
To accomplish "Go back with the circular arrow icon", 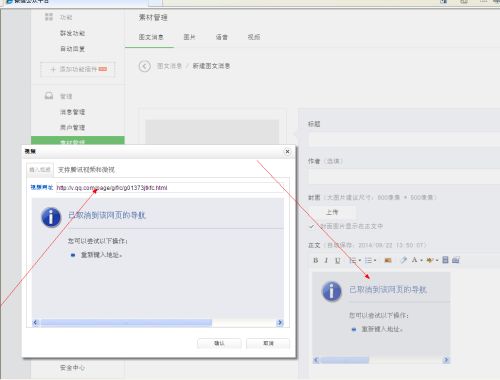I will 144,66.
